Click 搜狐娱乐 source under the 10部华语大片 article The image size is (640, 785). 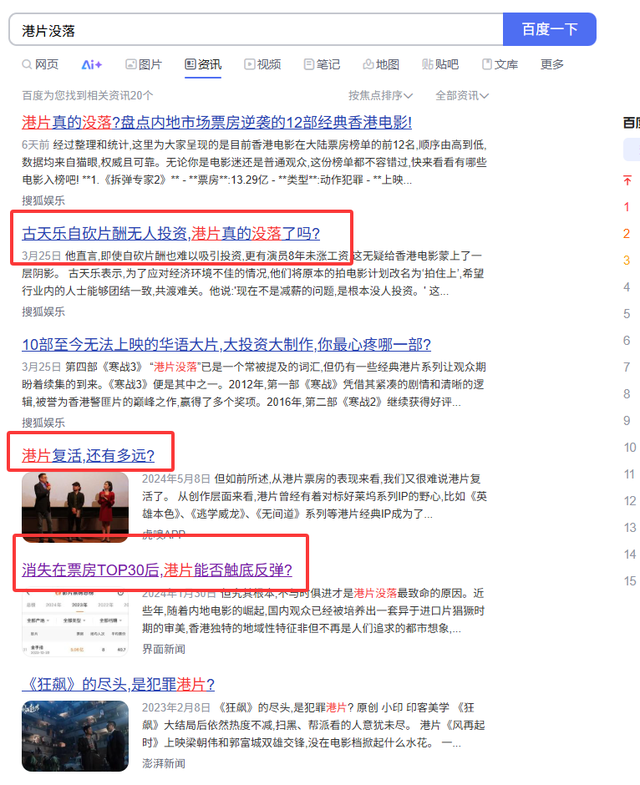(x=44, y=423)
